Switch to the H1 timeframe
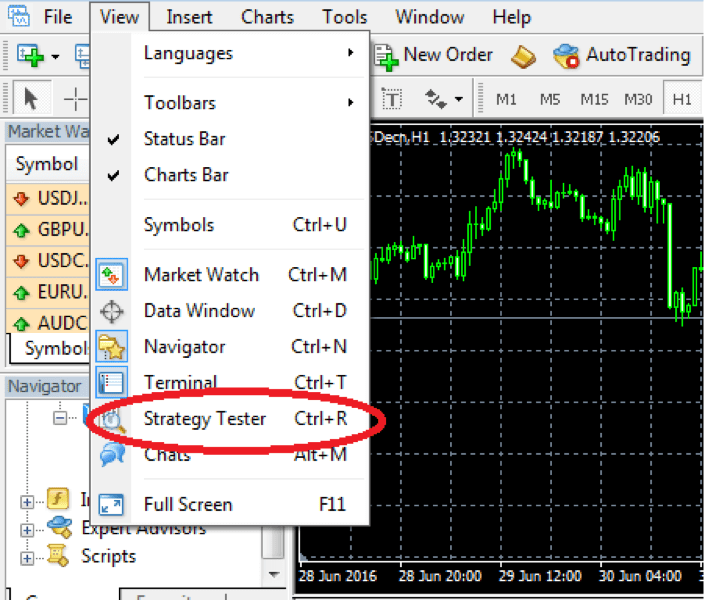This screenshot has width=705, height=600. coord(682,99)
